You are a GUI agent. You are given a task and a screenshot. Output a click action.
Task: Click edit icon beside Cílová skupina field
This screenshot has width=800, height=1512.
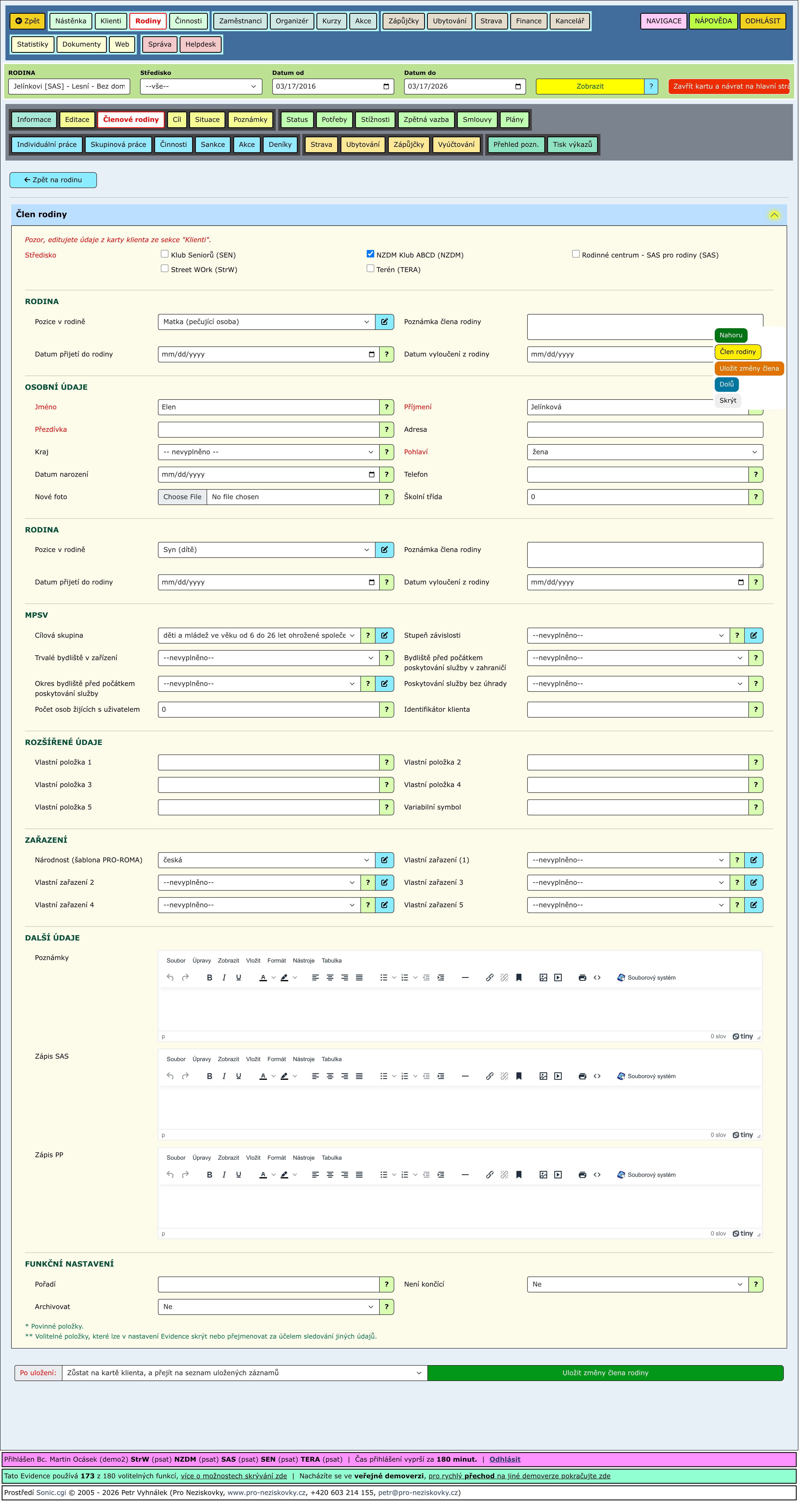384,636
